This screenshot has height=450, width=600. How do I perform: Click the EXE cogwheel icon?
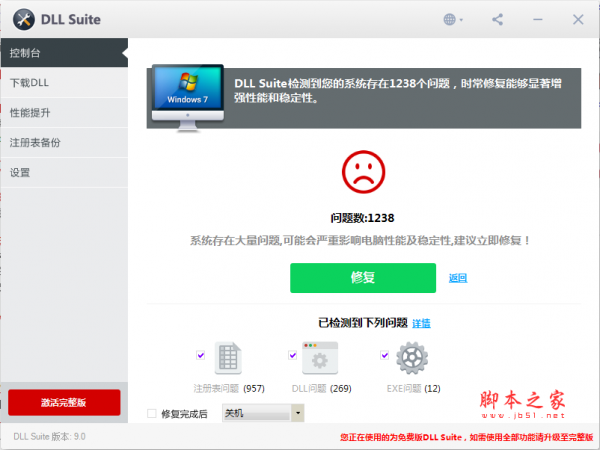click(x=412, y=358)
